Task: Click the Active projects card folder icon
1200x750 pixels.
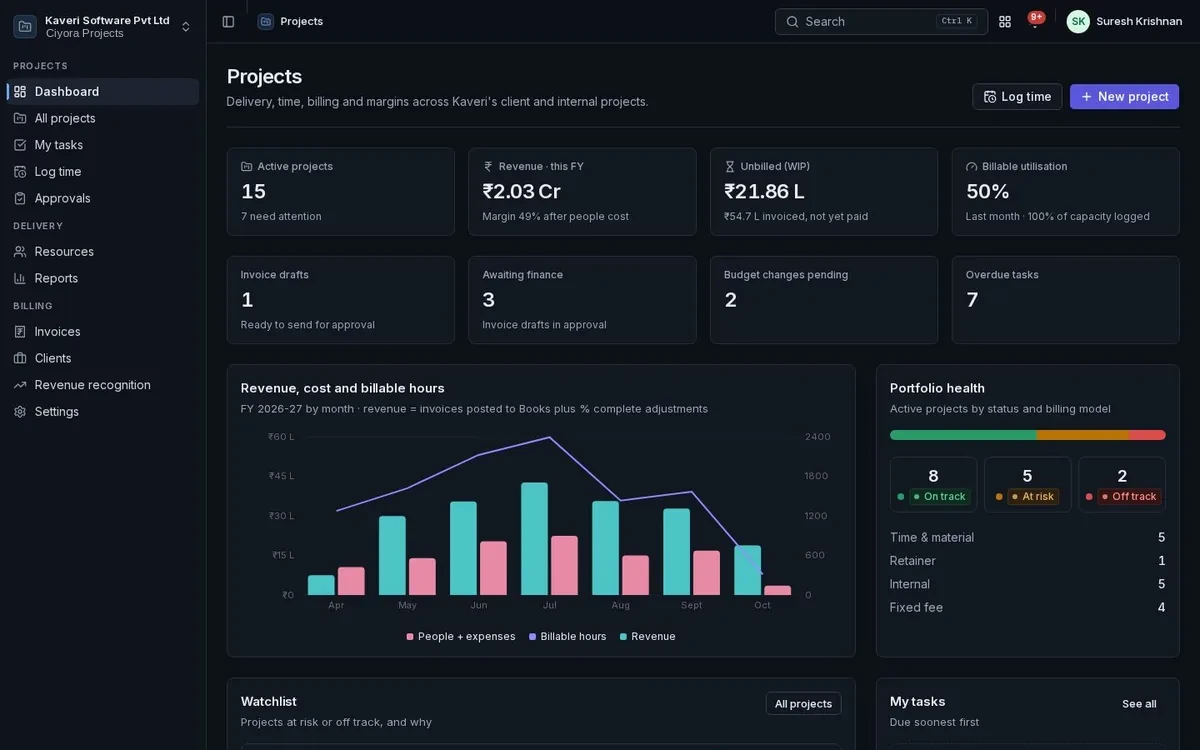Action: 247,166
